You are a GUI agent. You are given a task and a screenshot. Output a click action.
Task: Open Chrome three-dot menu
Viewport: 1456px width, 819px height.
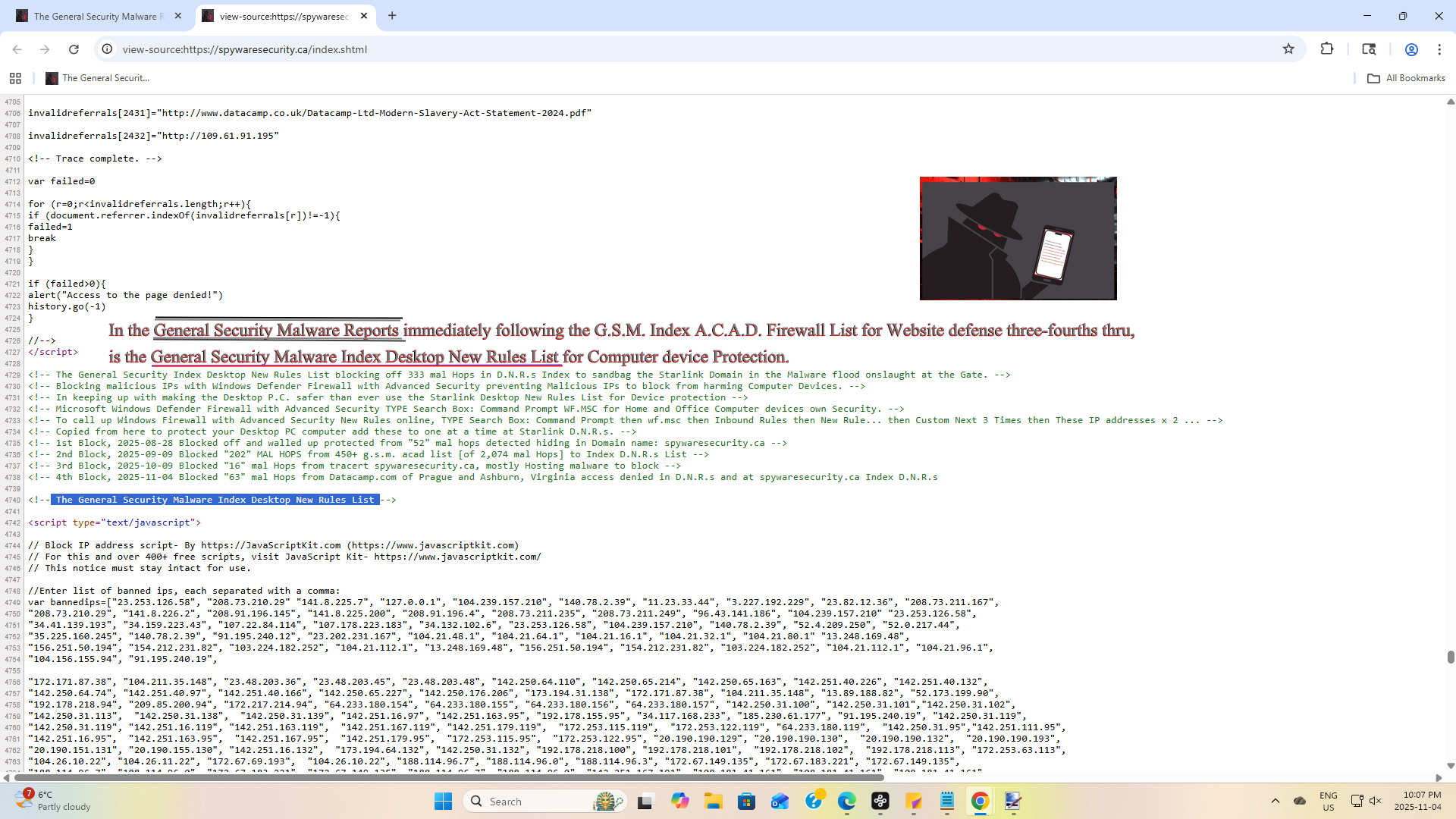1439,49
